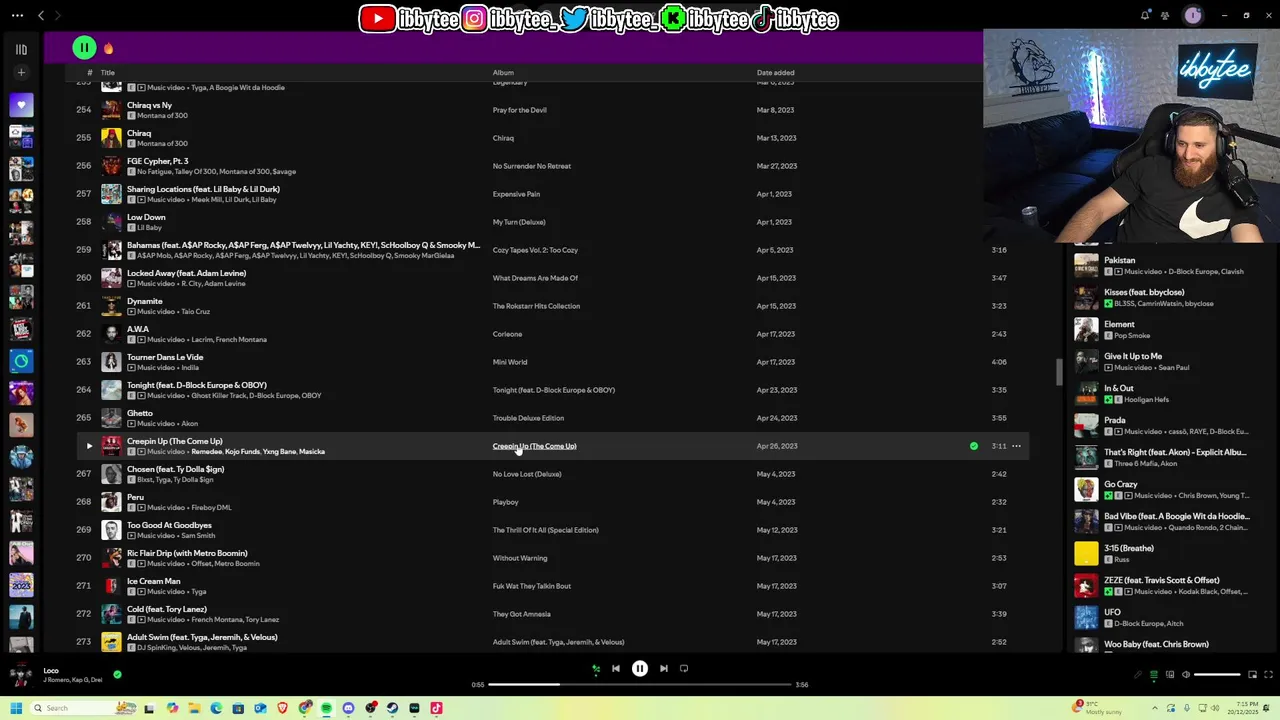1280x720 pixels.
Task: Select Give It Up to Me in queue
Action: (1133, 356)
